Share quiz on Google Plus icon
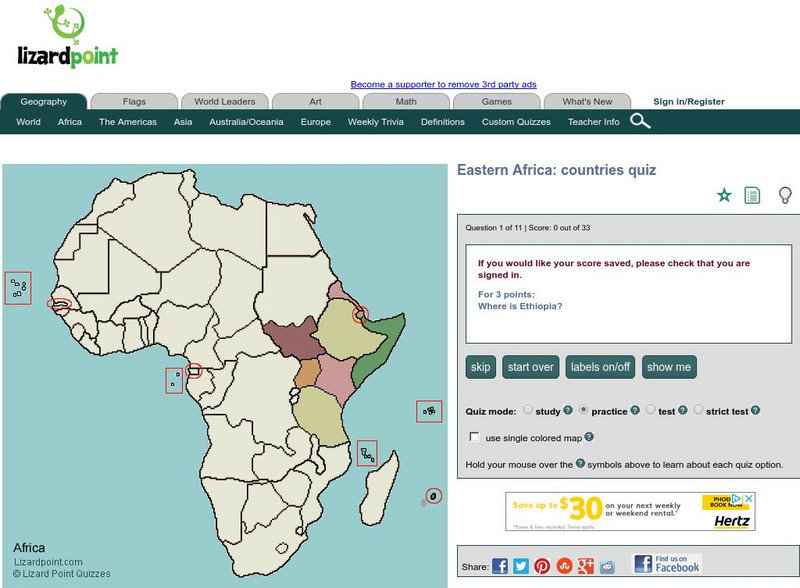The width and height of the screenshot is (800, 588). (x=586, y=566)
